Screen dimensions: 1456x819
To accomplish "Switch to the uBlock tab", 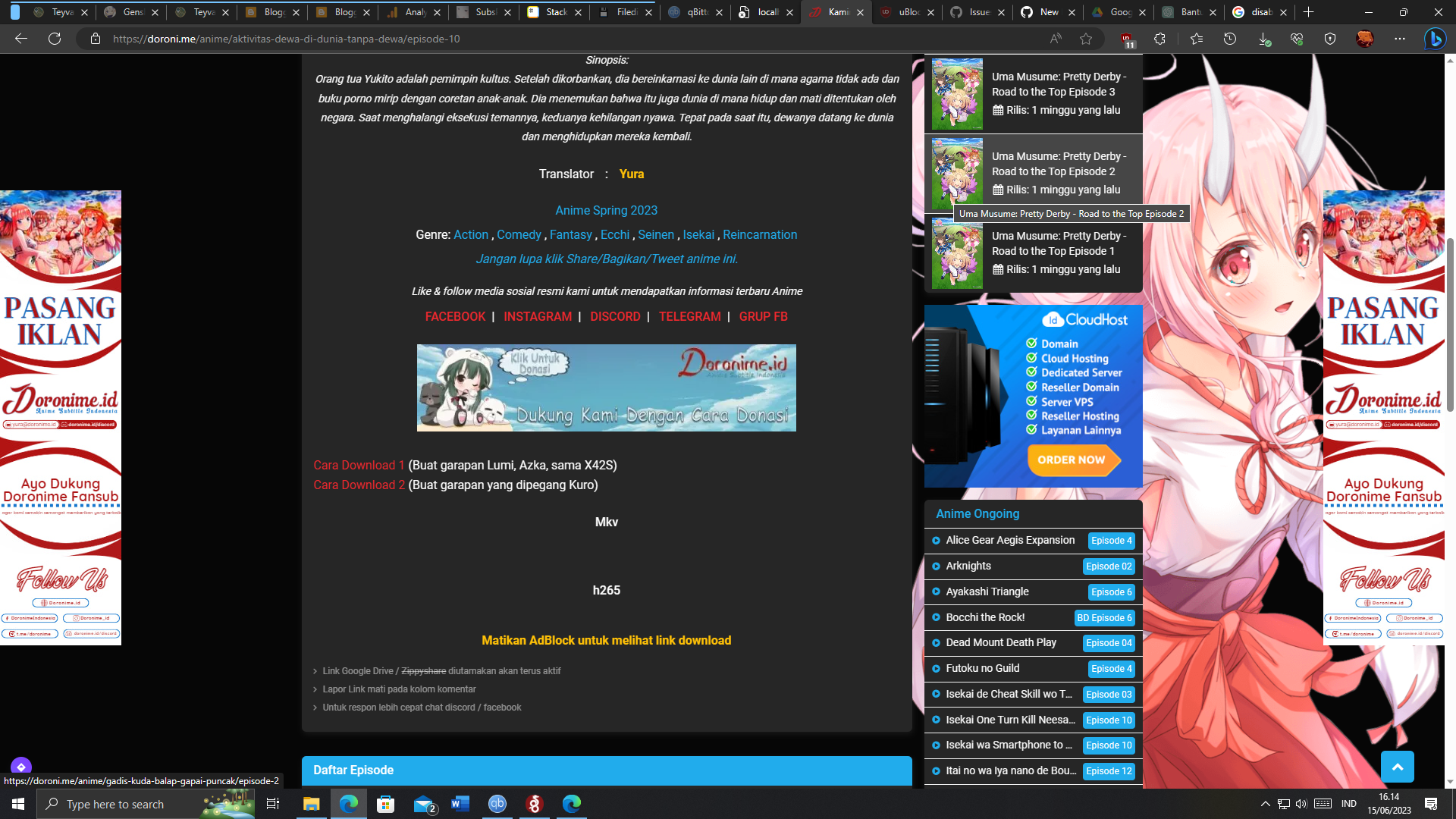I will coord(906,12).
